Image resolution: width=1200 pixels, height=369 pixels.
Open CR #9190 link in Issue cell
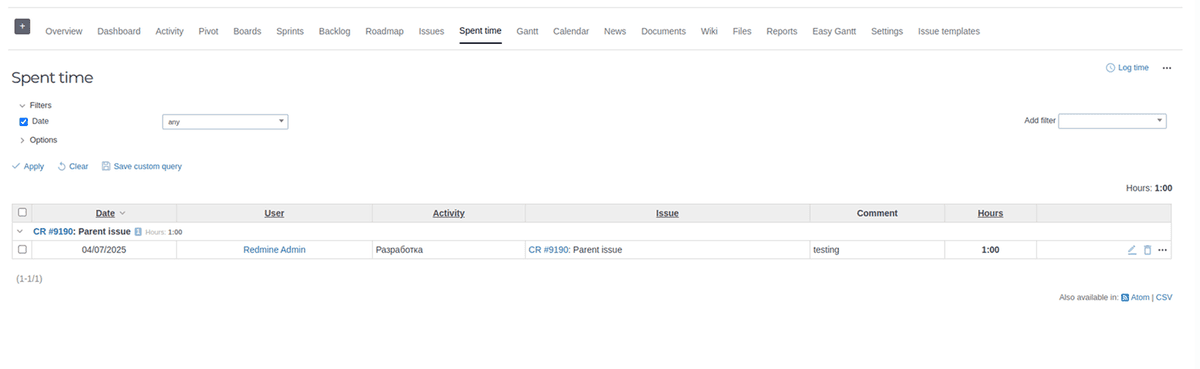548,250
